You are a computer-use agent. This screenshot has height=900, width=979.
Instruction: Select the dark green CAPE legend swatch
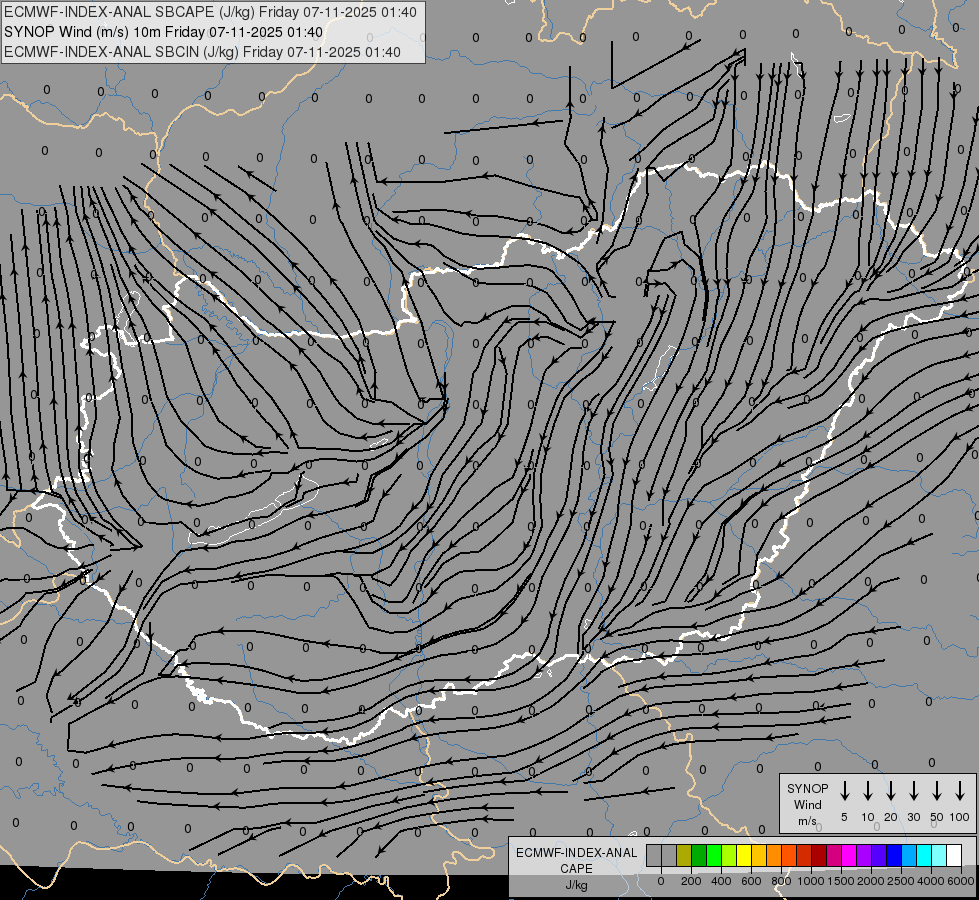pos(699,855)
